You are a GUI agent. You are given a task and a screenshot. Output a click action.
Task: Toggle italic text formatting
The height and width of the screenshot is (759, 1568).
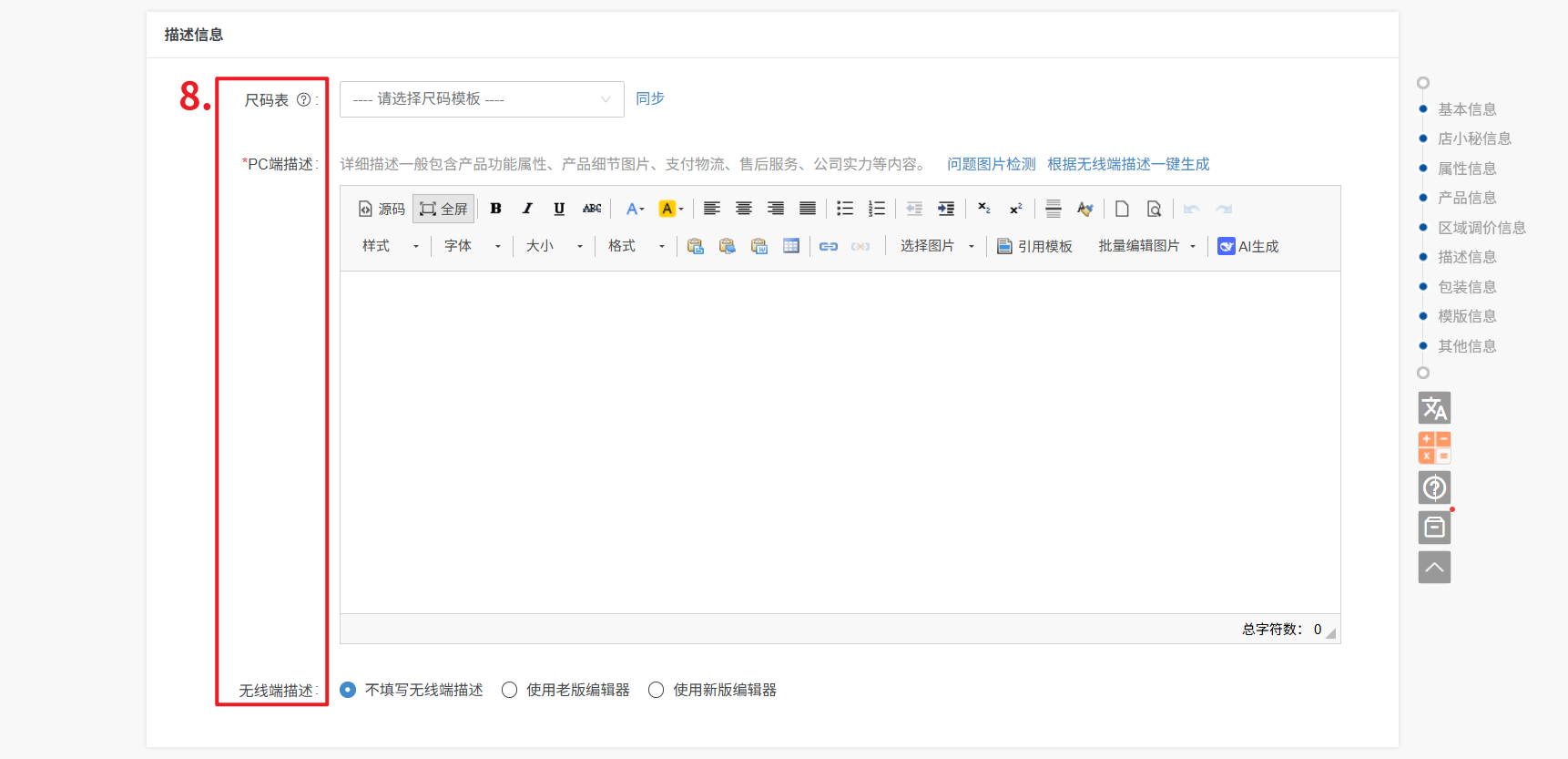click(x=527, y=209)
